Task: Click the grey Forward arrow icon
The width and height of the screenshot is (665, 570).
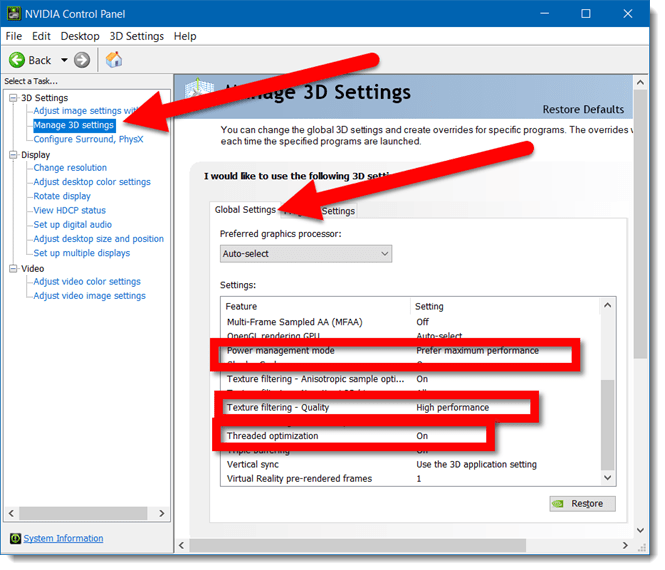Action: point(82,60)
